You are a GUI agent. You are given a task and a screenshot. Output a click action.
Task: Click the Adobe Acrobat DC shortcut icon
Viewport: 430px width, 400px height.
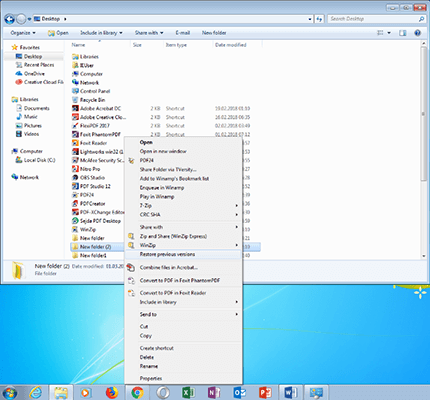[x=75, y=108]
